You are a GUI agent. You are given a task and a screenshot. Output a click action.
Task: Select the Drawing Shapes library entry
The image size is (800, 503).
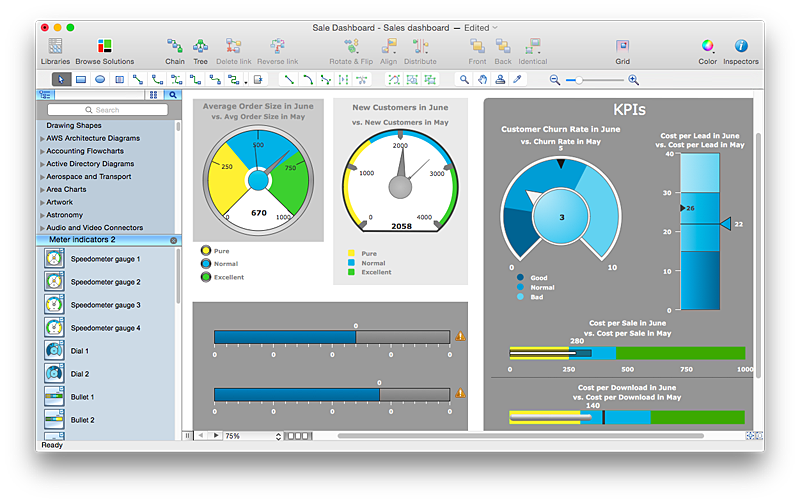coord(74,125)
